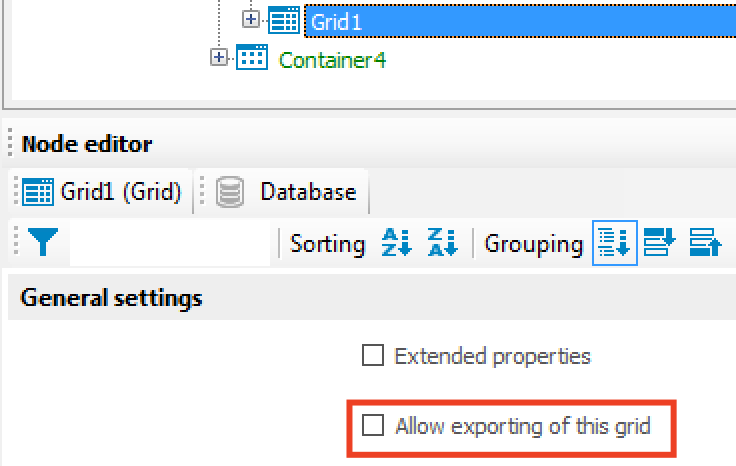Expand all groups icon with down arrow
This screenshot has width=736, height=466.
pyautogui.click(x=659, y=243)
